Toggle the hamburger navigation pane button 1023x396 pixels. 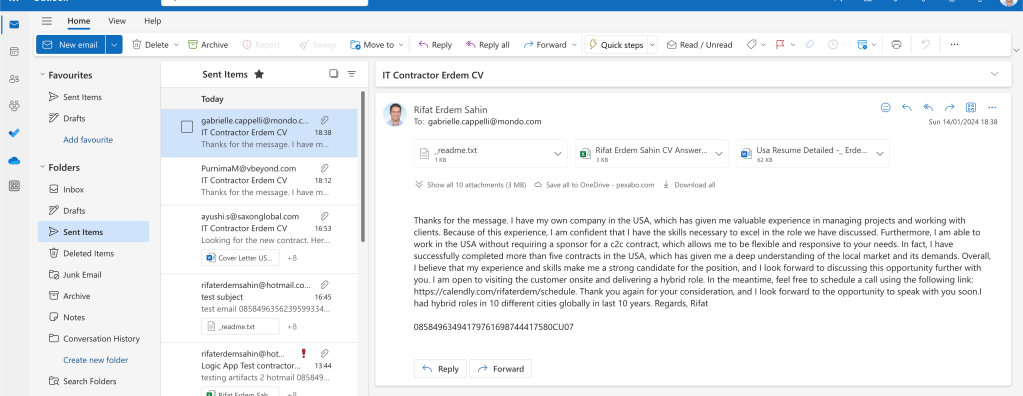coord(46,21)
